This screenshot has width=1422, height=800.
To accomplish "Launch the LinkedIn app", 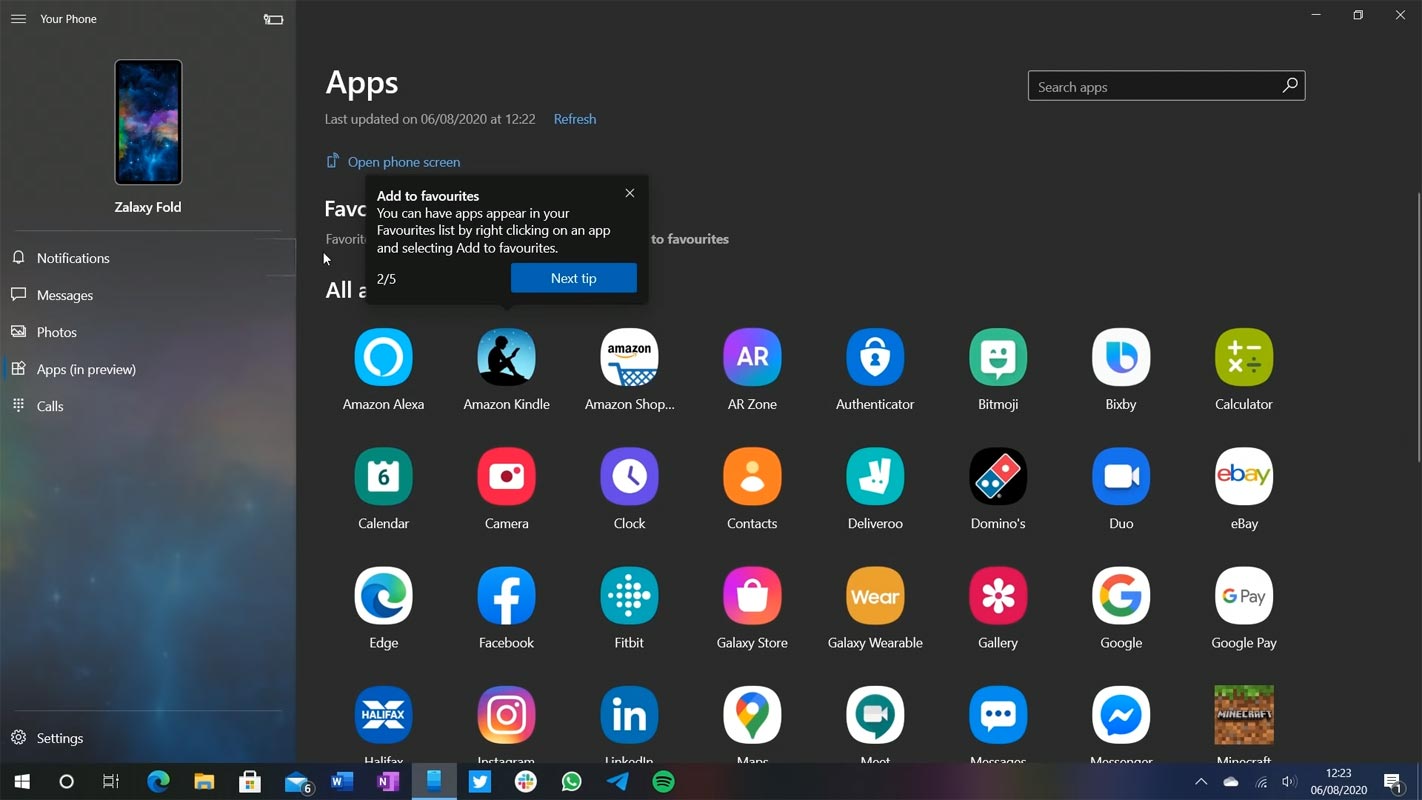I will (629, 715).
